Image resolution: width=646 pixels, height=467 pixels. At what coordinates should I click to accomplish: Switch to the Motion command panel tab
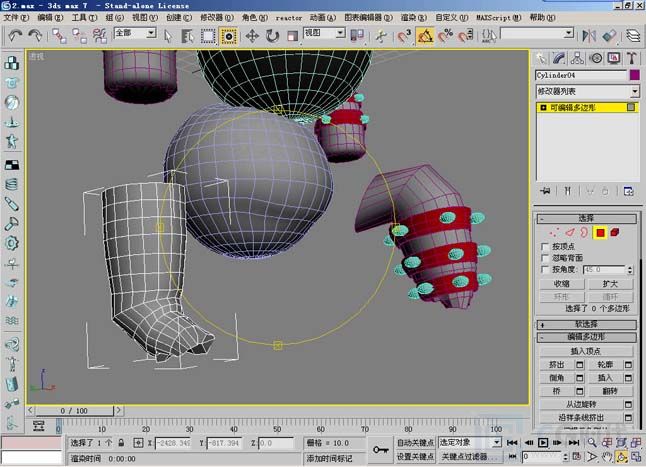596,58
